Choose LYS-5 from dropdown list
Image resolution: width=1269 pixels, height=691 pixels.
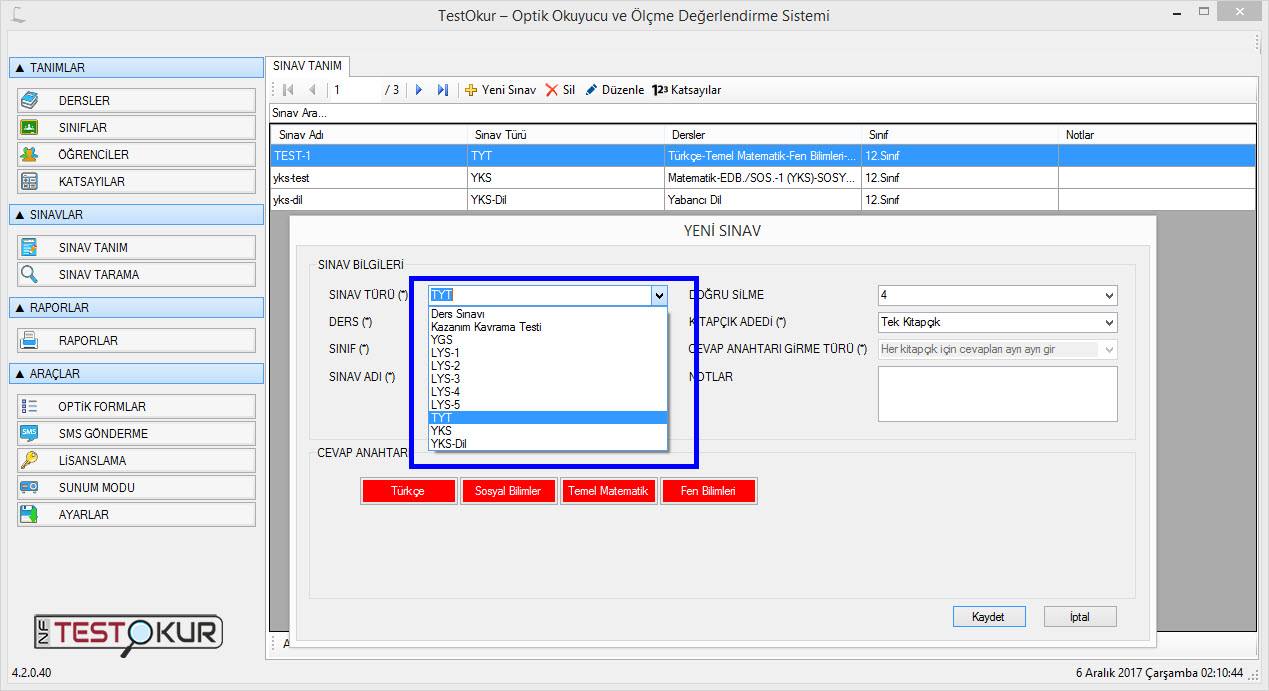pos(548,405)
